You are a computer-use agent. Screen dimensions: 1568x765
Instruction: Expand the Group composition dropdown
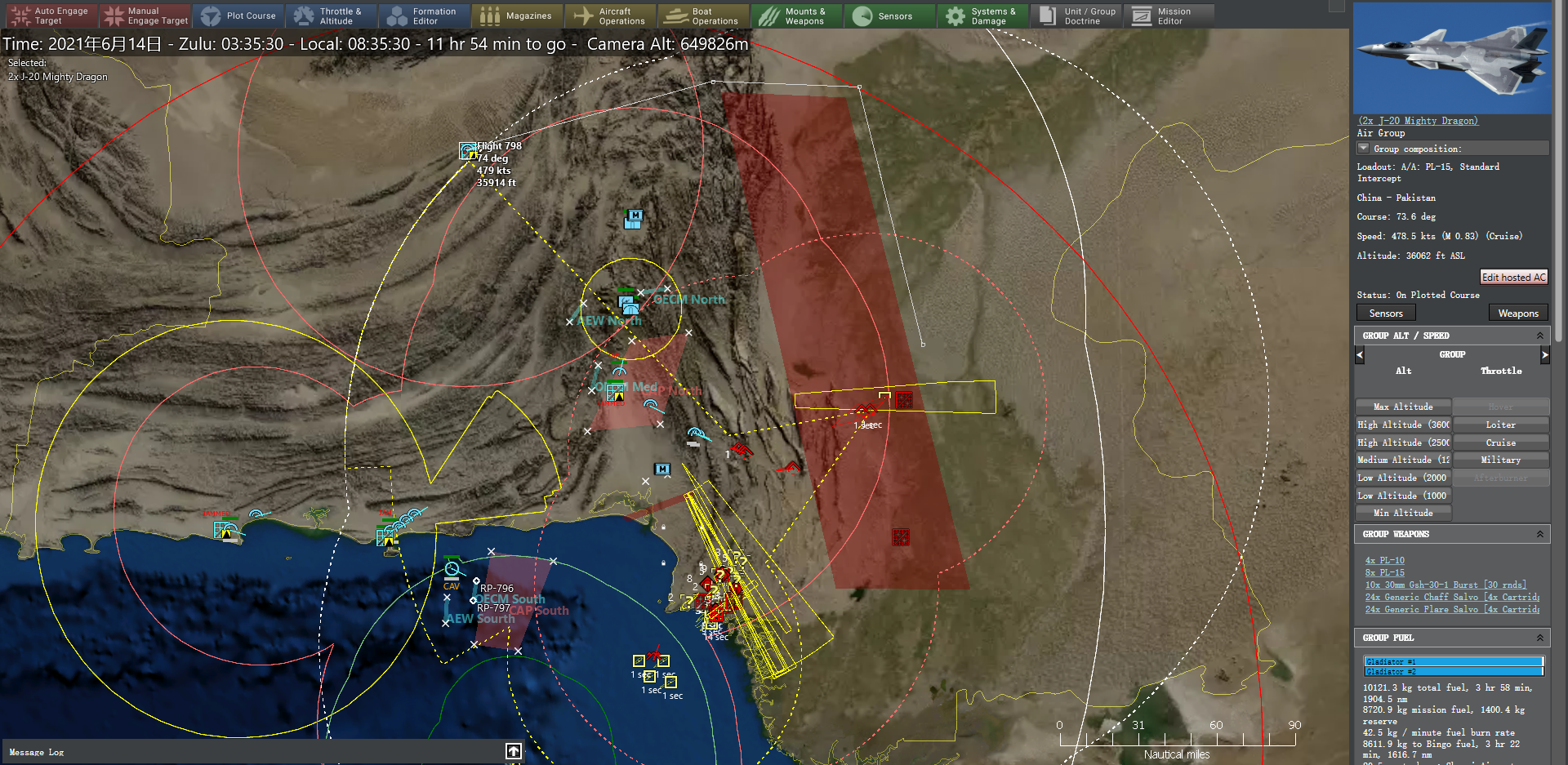1363,149
